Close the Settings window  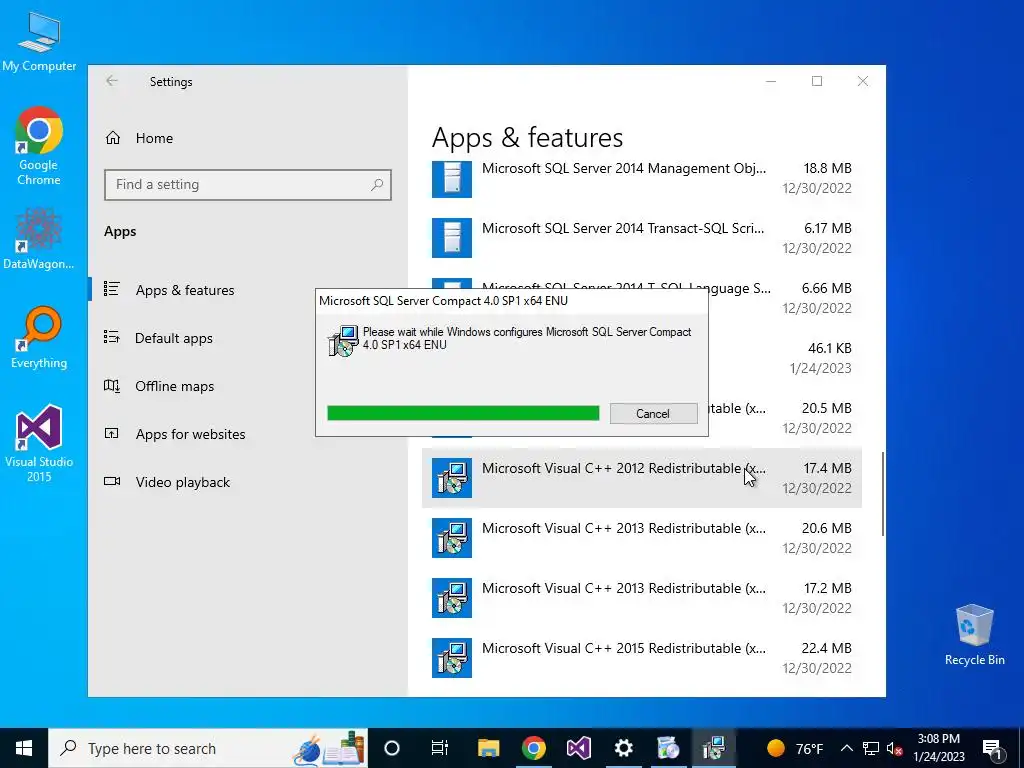tap(863, 81)
